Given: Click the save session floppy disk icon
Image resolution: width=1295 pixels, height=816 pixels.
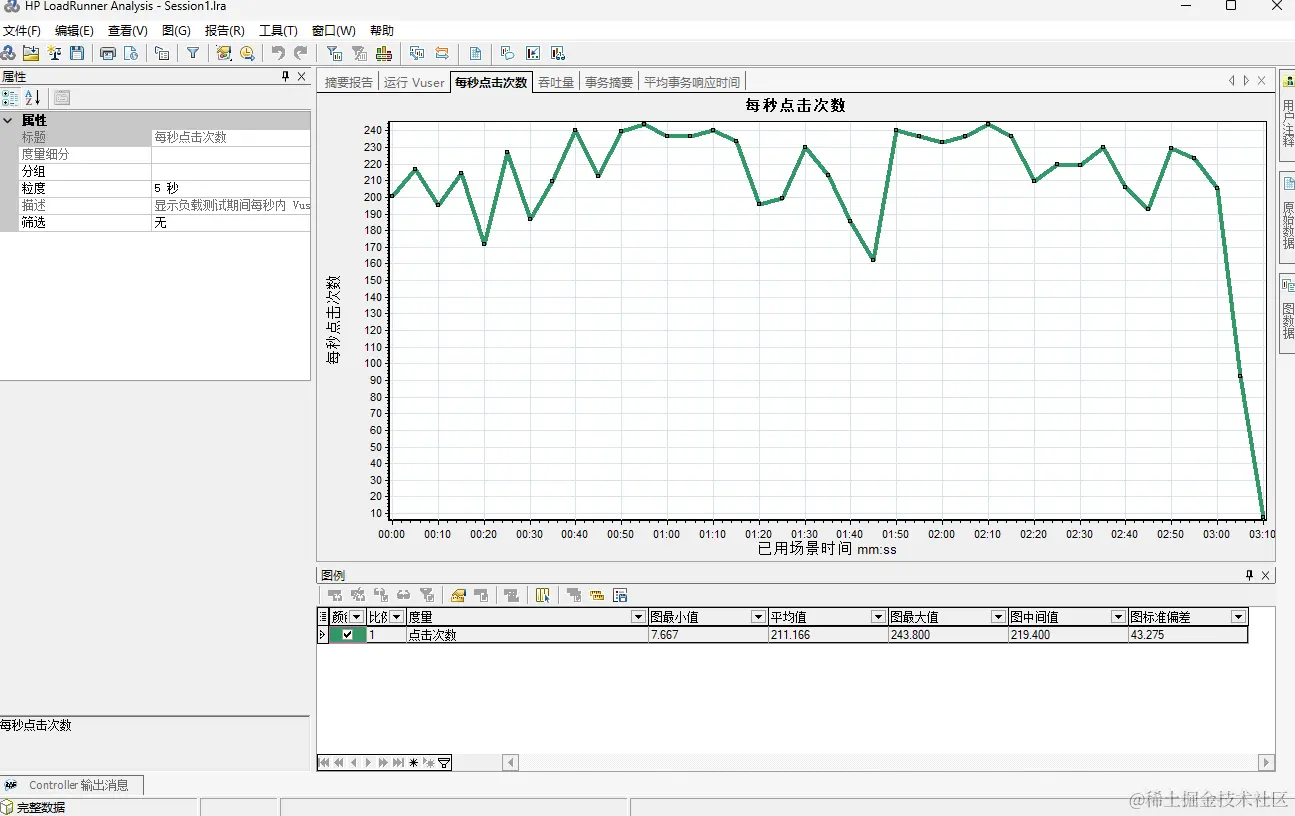Looking at the screenshot, I should (77, 53).
